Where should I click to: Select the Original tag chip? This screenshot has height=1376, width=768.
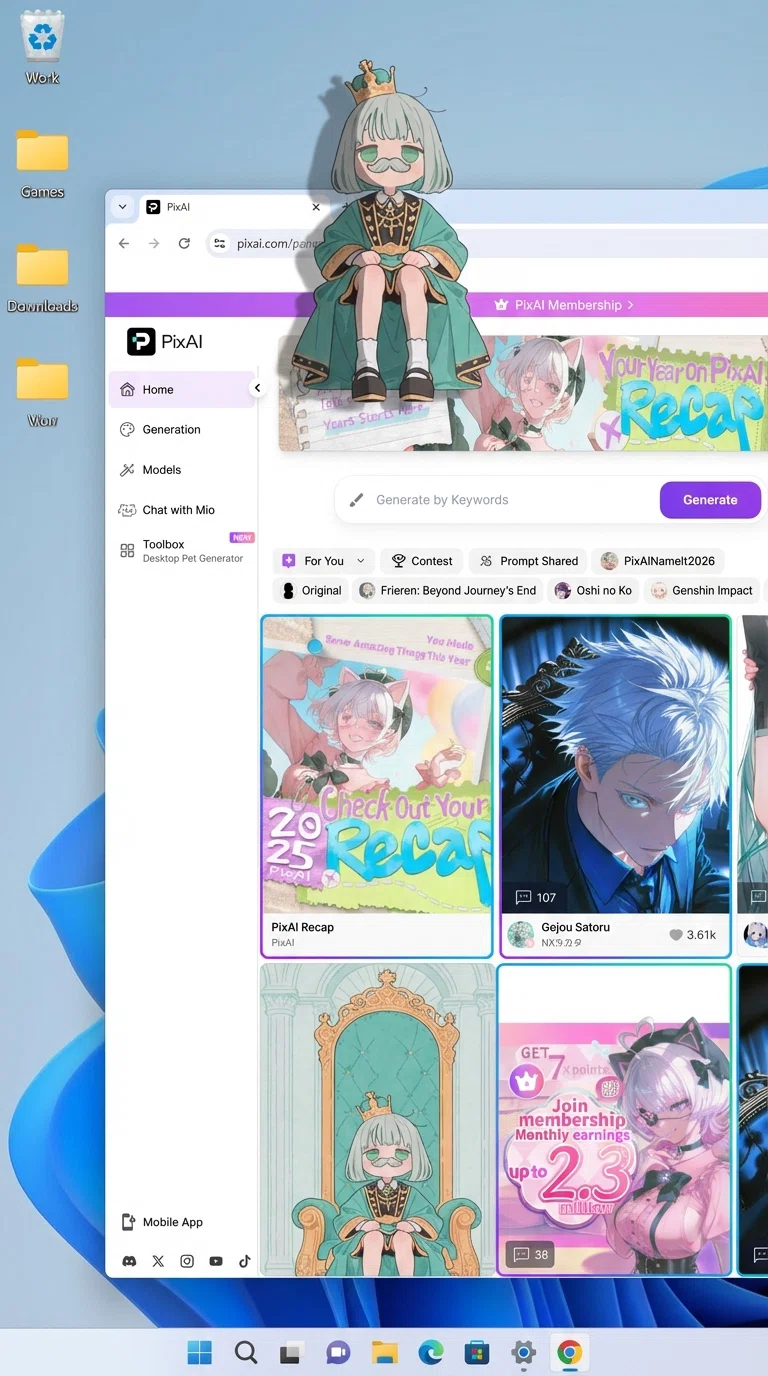[311, 590]
